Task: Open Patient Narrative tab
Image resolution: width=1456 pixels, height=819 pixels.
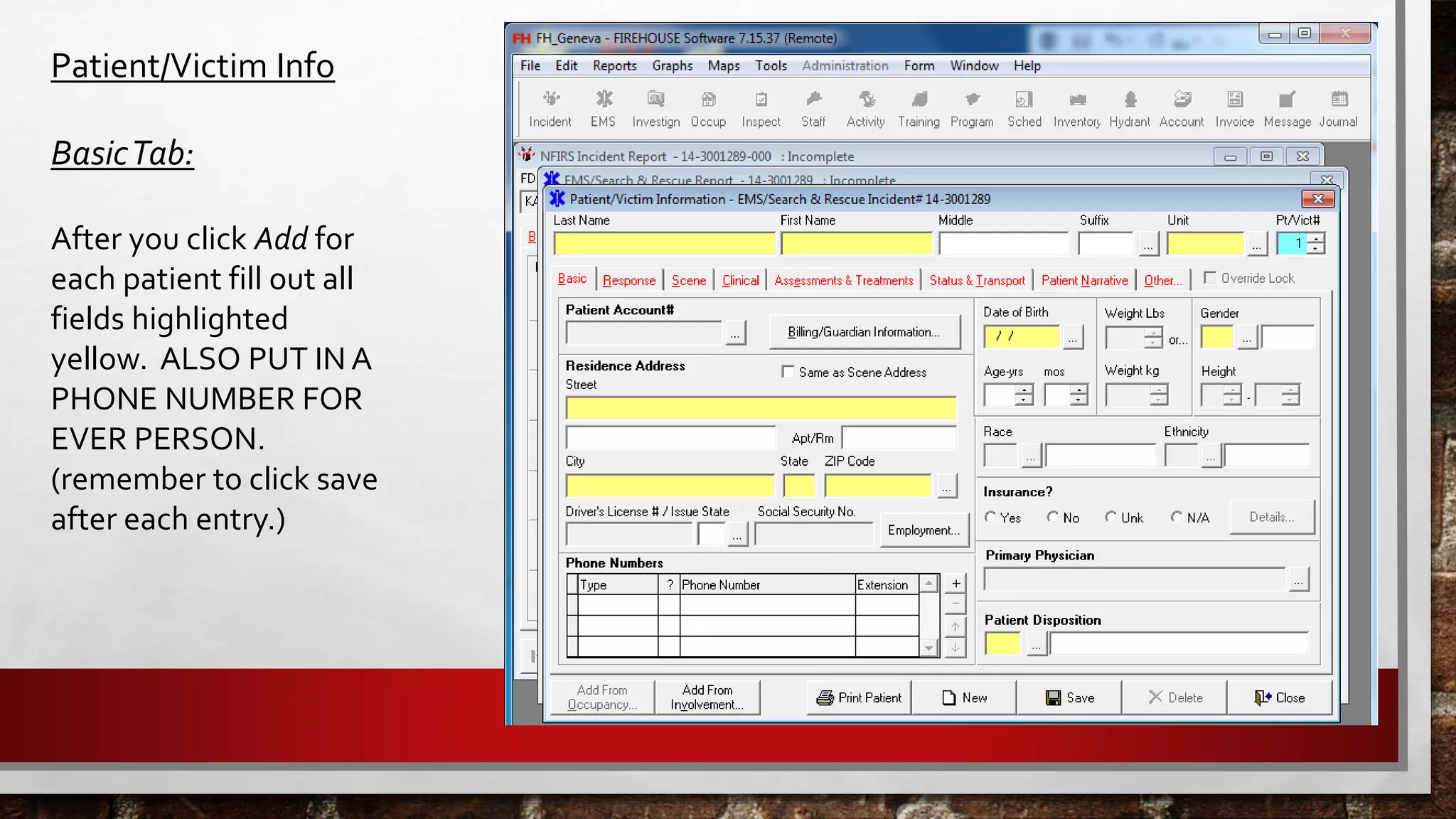Action: (x=1085, y=280)
